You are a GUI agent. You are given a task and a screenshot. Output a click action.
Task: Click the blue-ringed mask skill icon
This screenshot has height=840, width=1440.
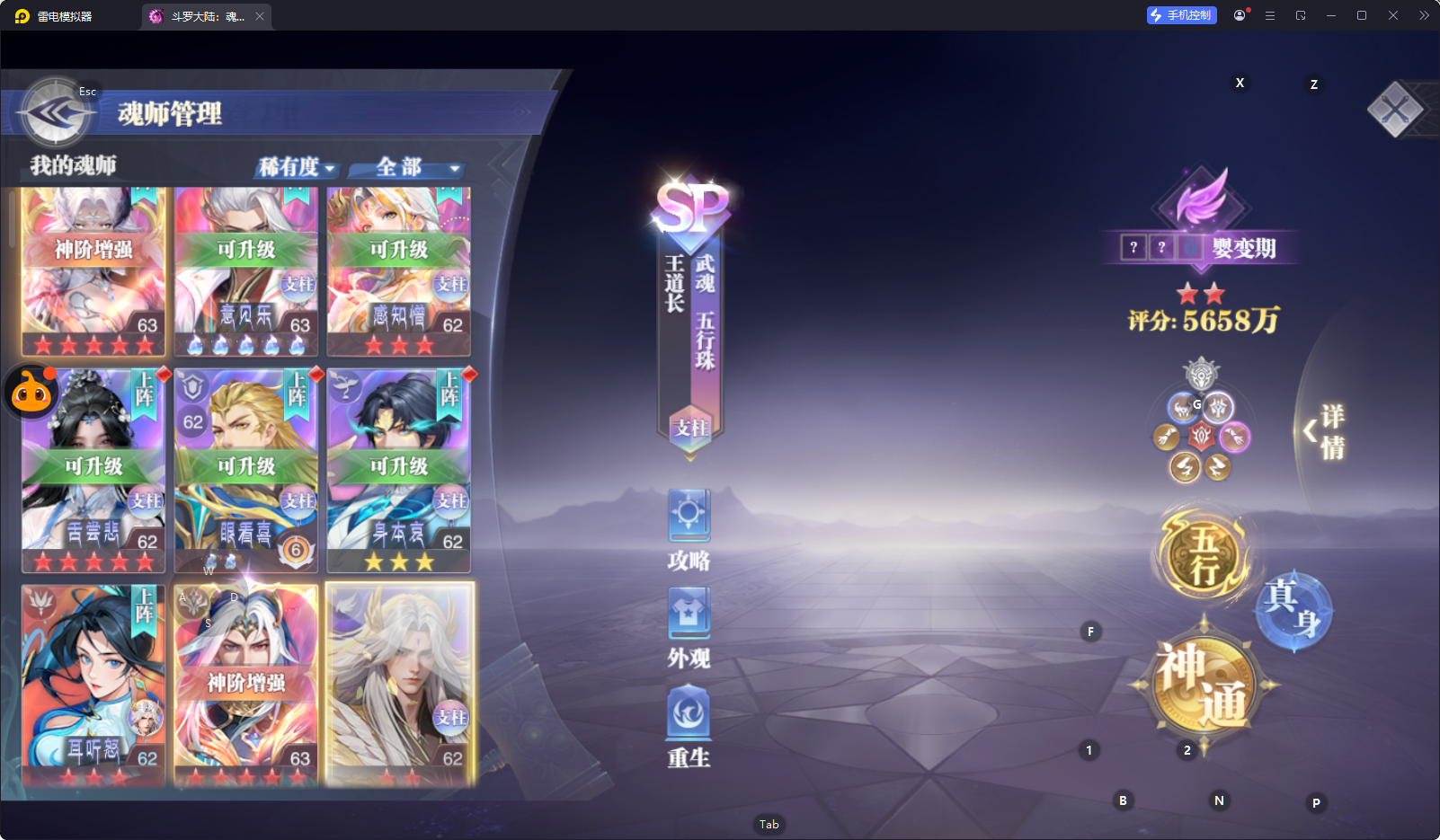pos(1183,408)
